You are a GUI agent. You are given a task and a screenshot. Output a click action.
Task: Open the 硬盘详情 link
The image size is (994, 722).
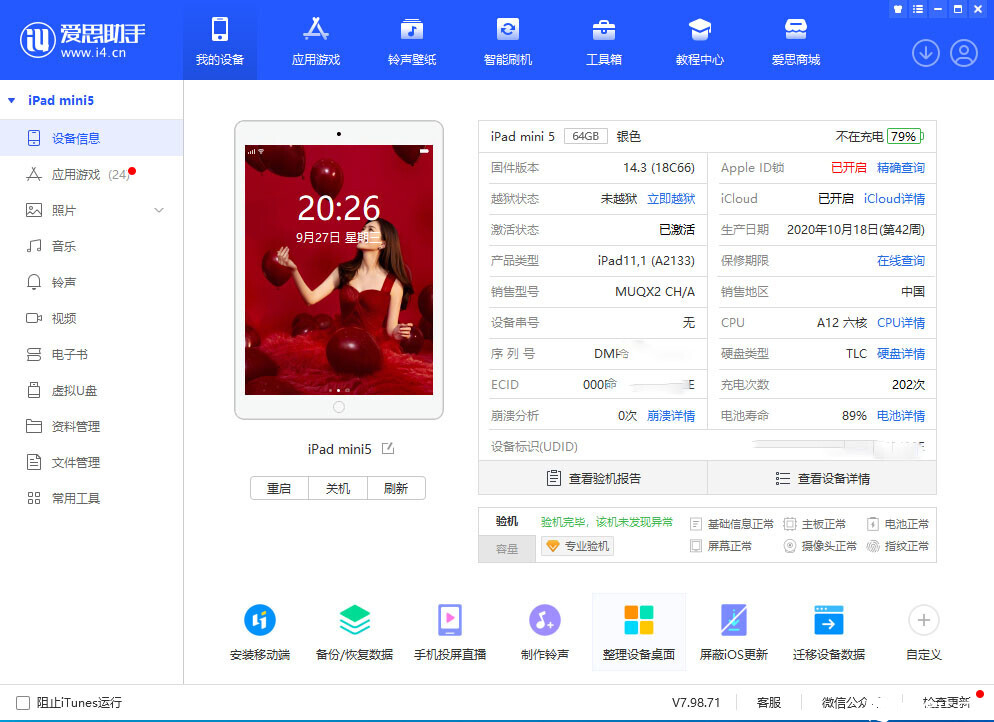[x=901, y=354]
